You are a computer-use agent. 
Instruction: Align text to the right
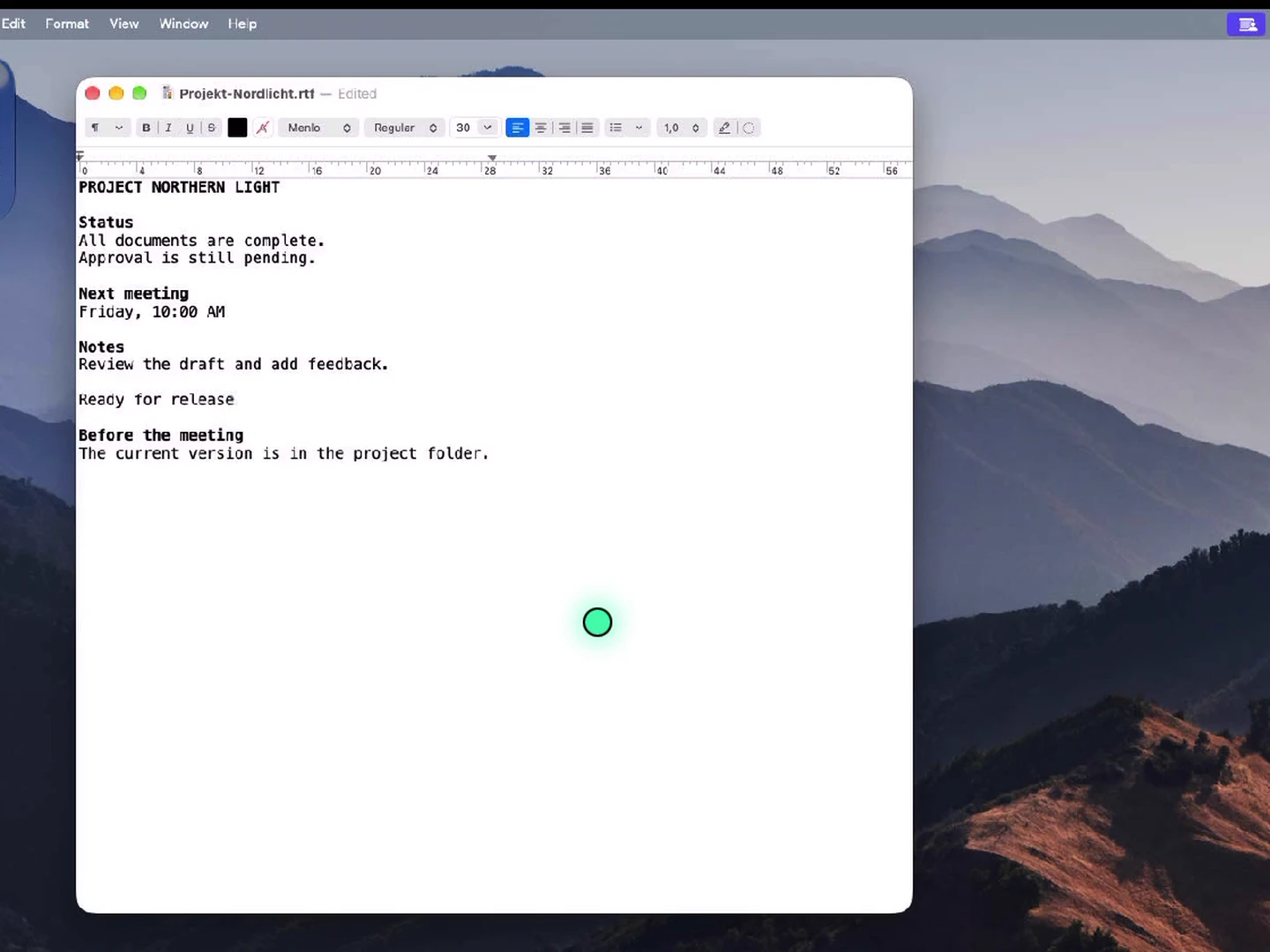(564, 128)
